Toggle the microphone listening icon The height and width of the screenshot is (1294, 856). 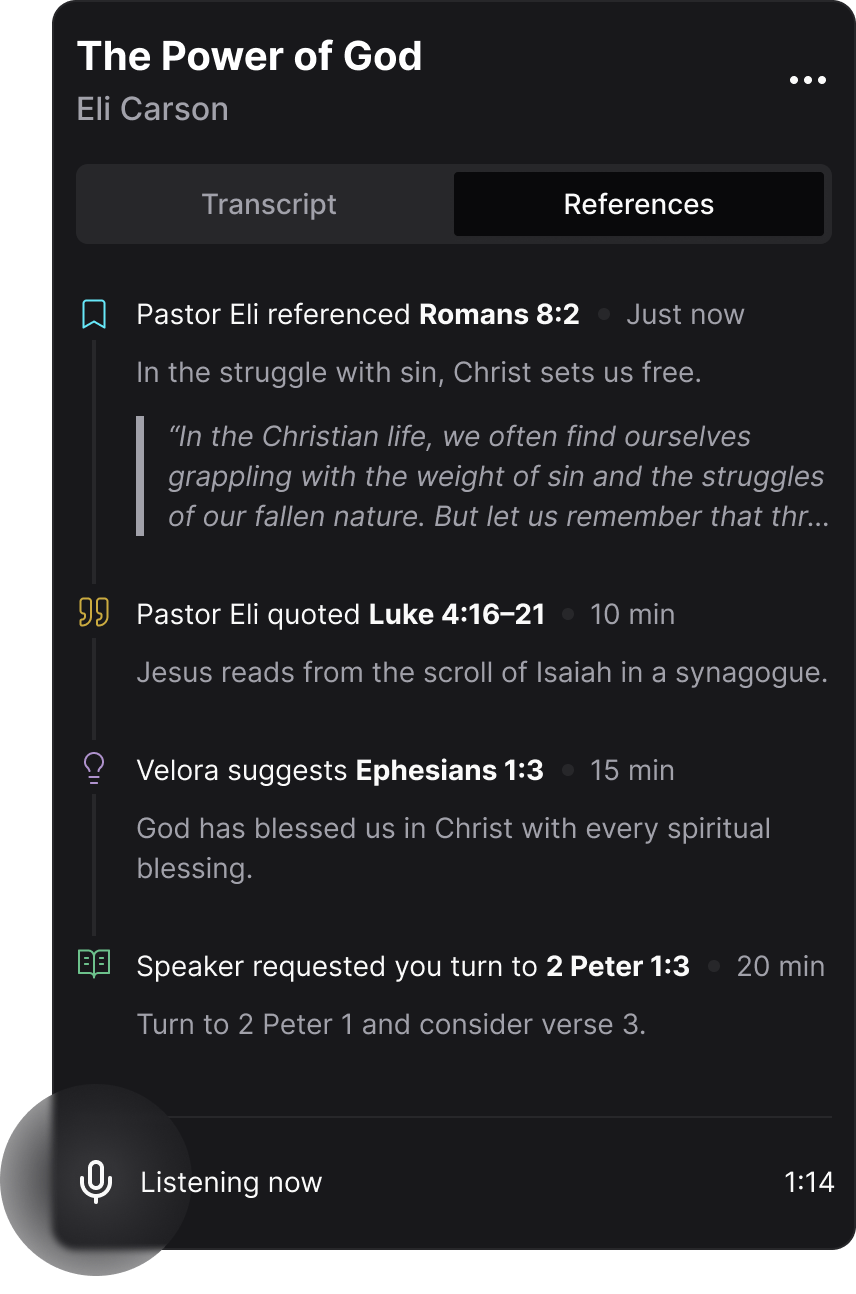95,1182
